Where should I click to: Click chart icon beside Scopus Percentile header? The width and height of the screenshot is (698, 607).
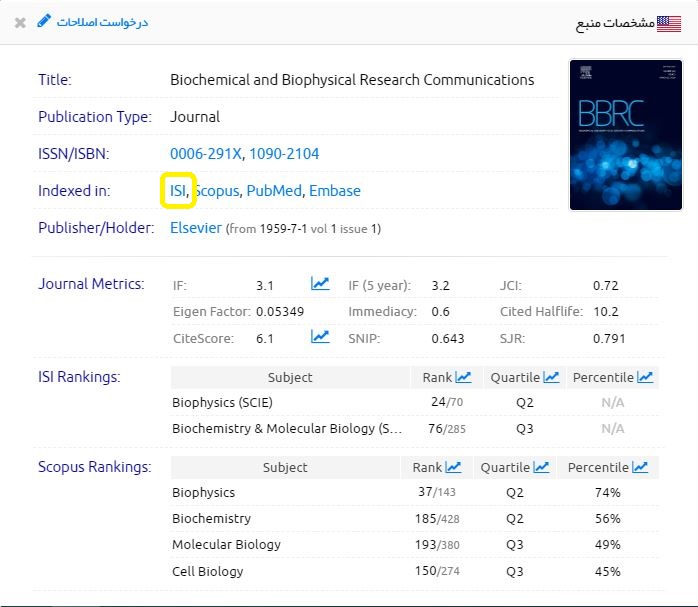pyautogui.click(x=640, y=467)
